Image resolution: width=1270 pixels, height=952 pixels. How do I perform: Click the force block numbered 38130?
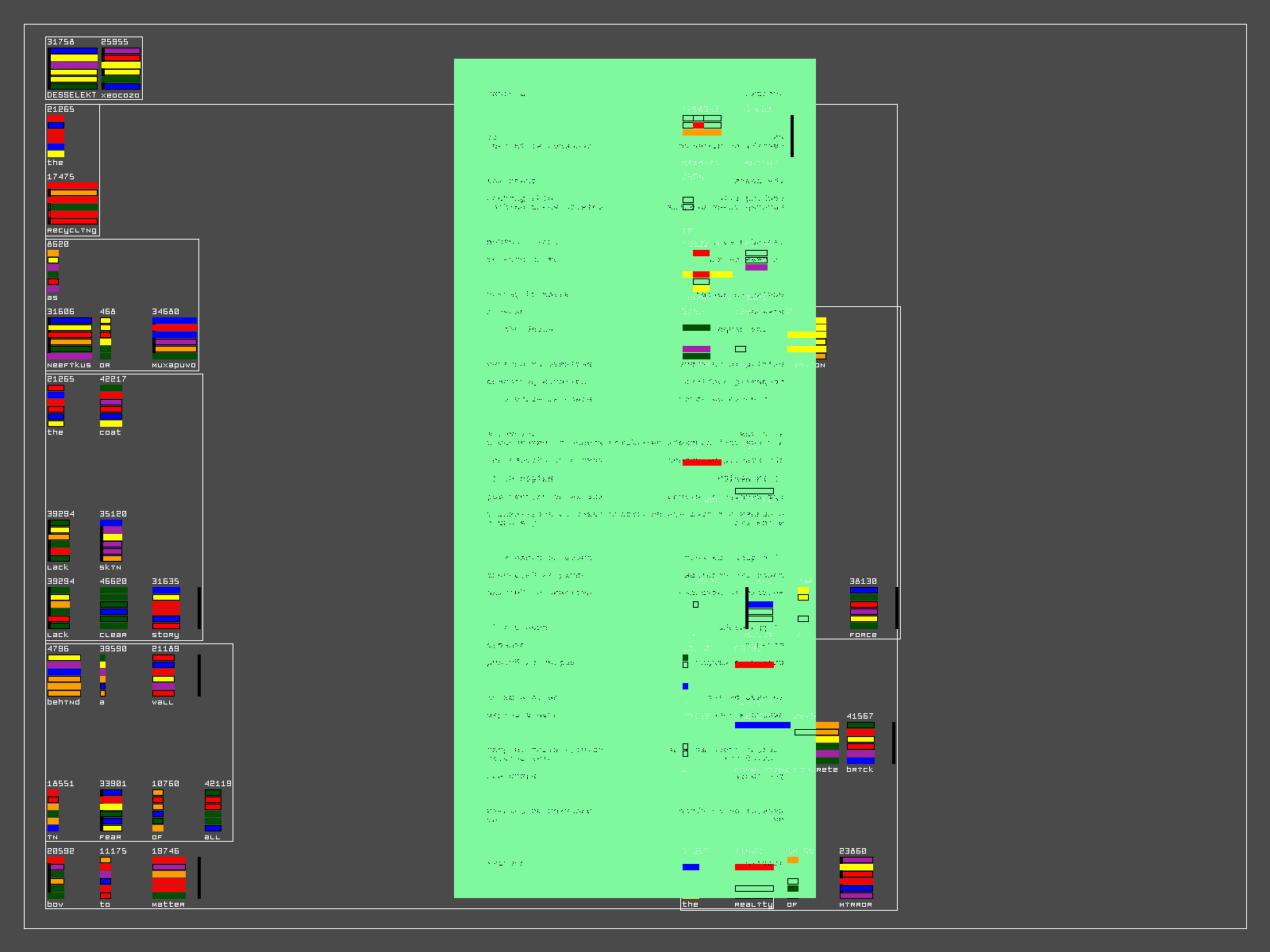pos(864,608)
